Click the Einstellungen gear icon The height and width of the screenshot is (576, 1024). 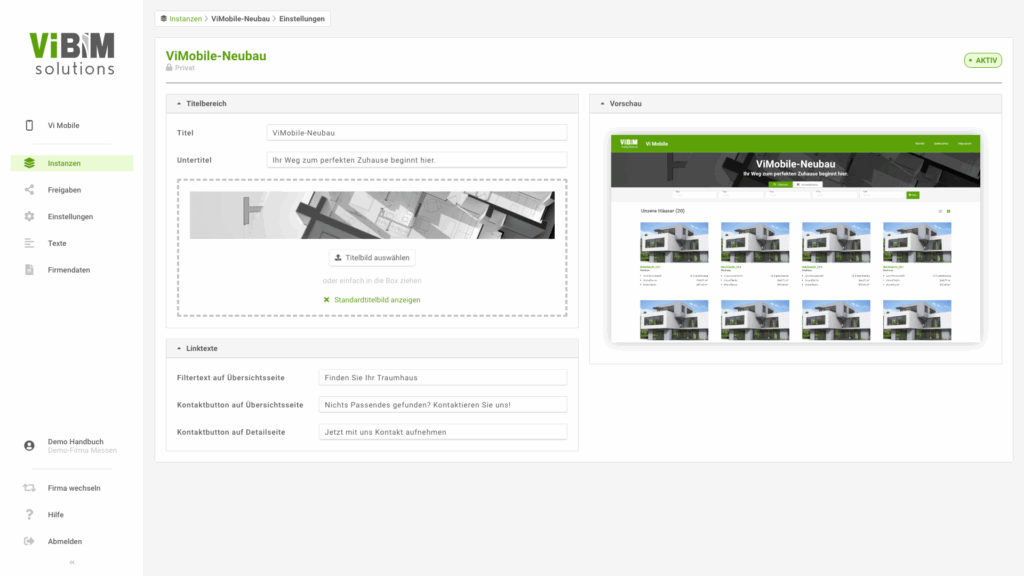click(29, 217)
